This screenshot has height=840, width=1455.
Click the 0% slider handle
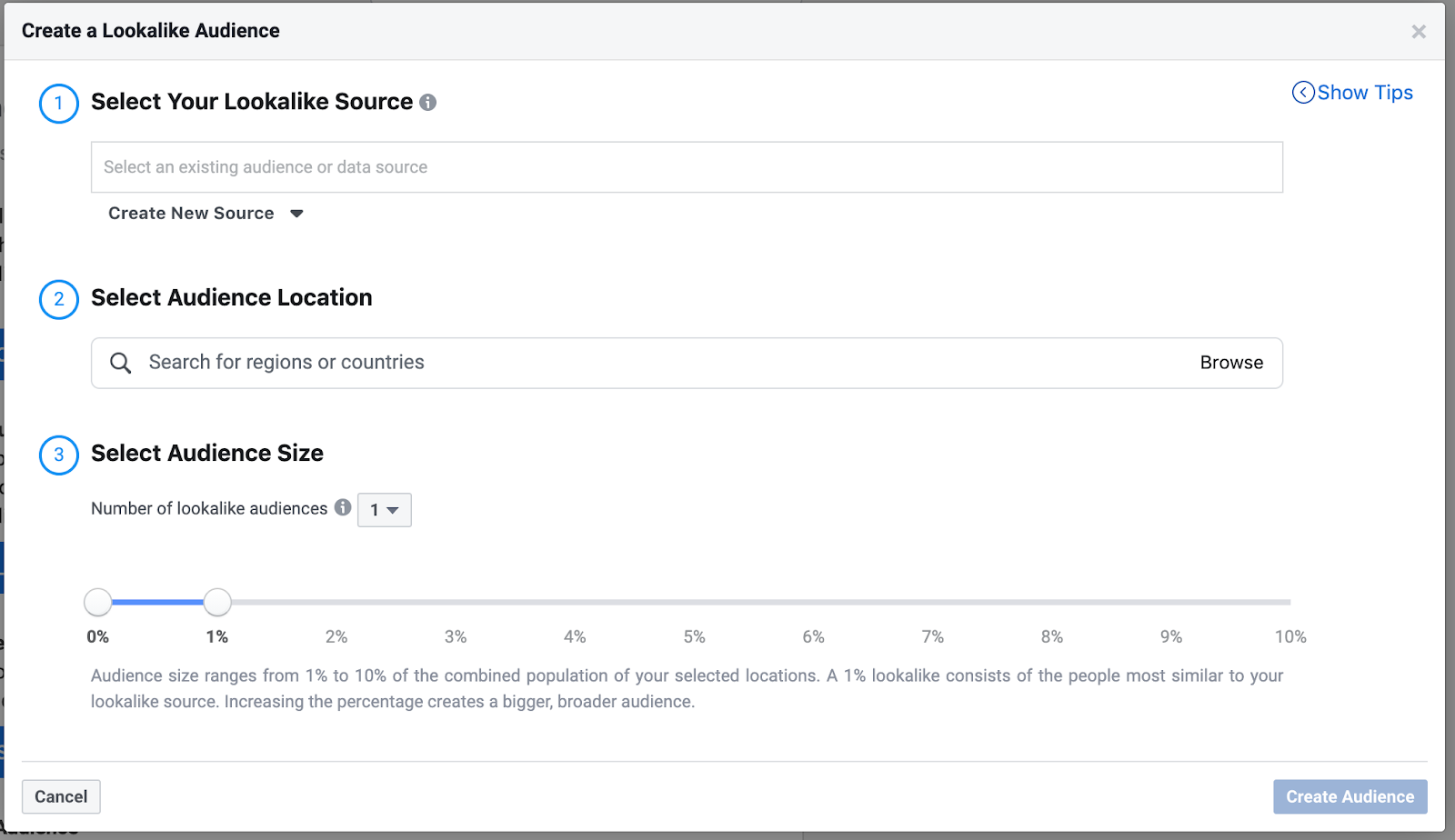tap(98, 602)
